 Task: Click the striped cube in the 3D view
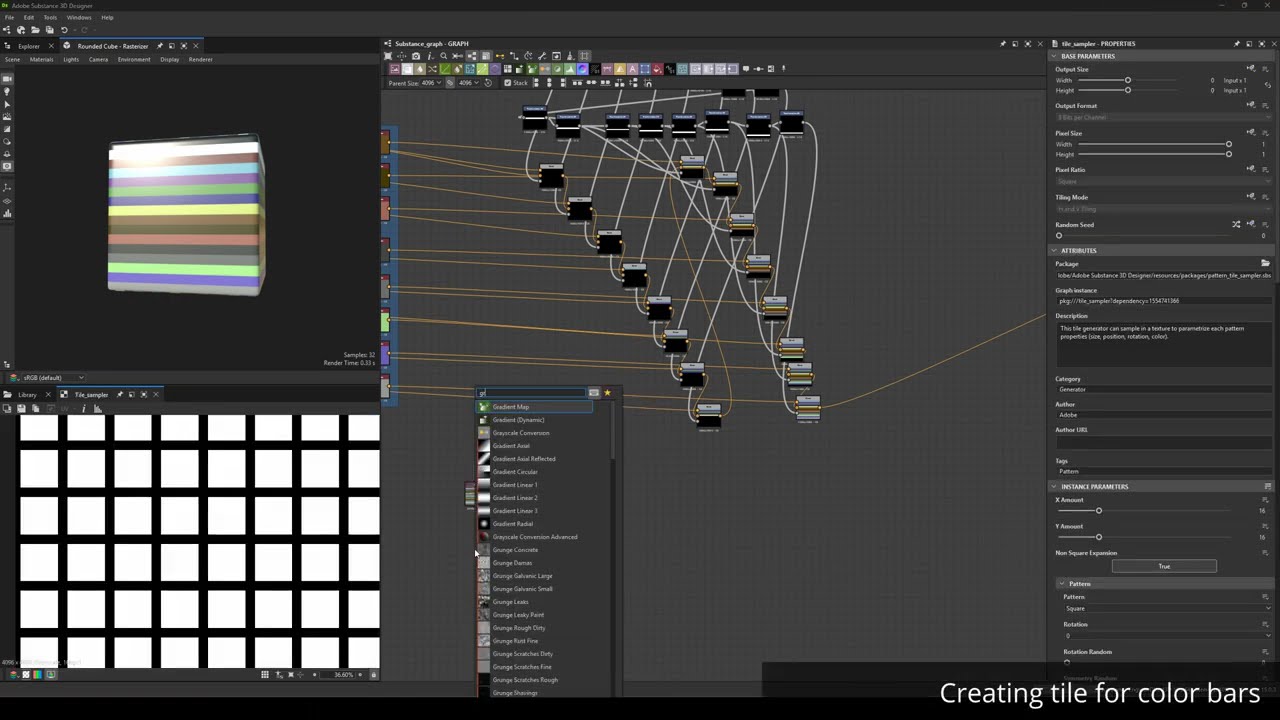click(186, 217)
